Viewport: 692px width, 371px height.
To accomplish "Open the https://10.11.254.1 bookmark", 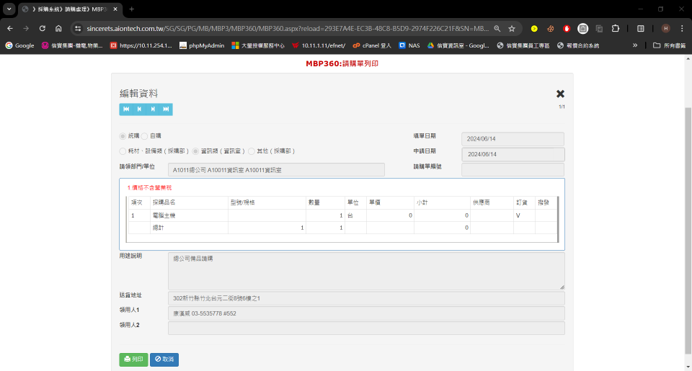I will click(141, 45).
